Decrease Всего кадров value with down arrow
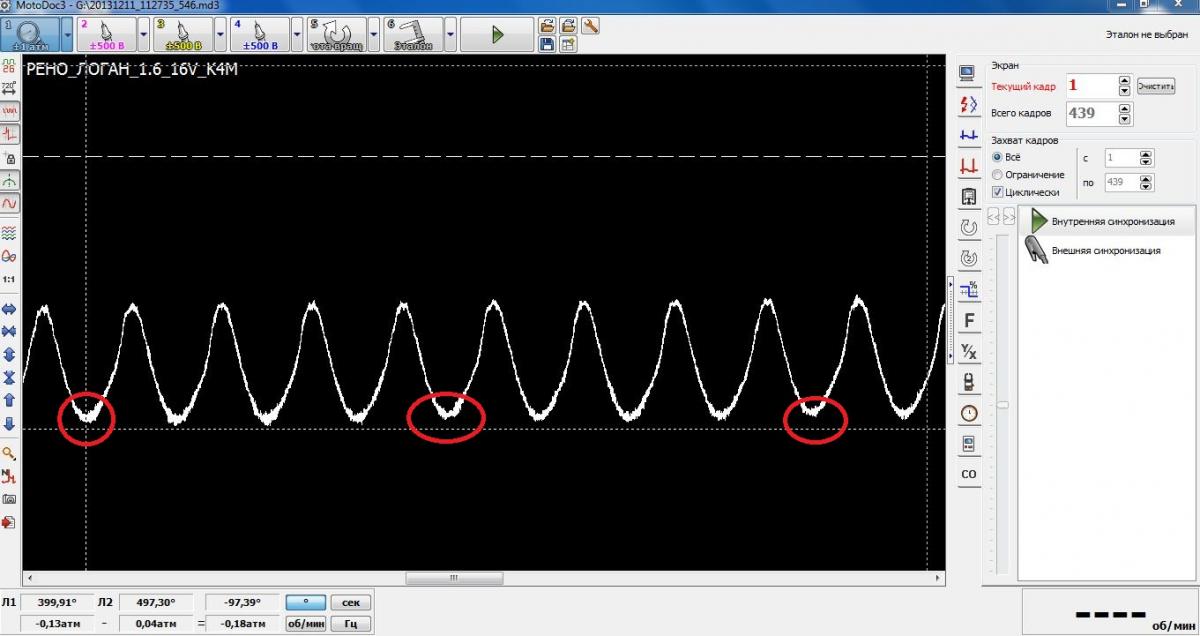Screen dimensions: 1200x636 point(1125,119)
